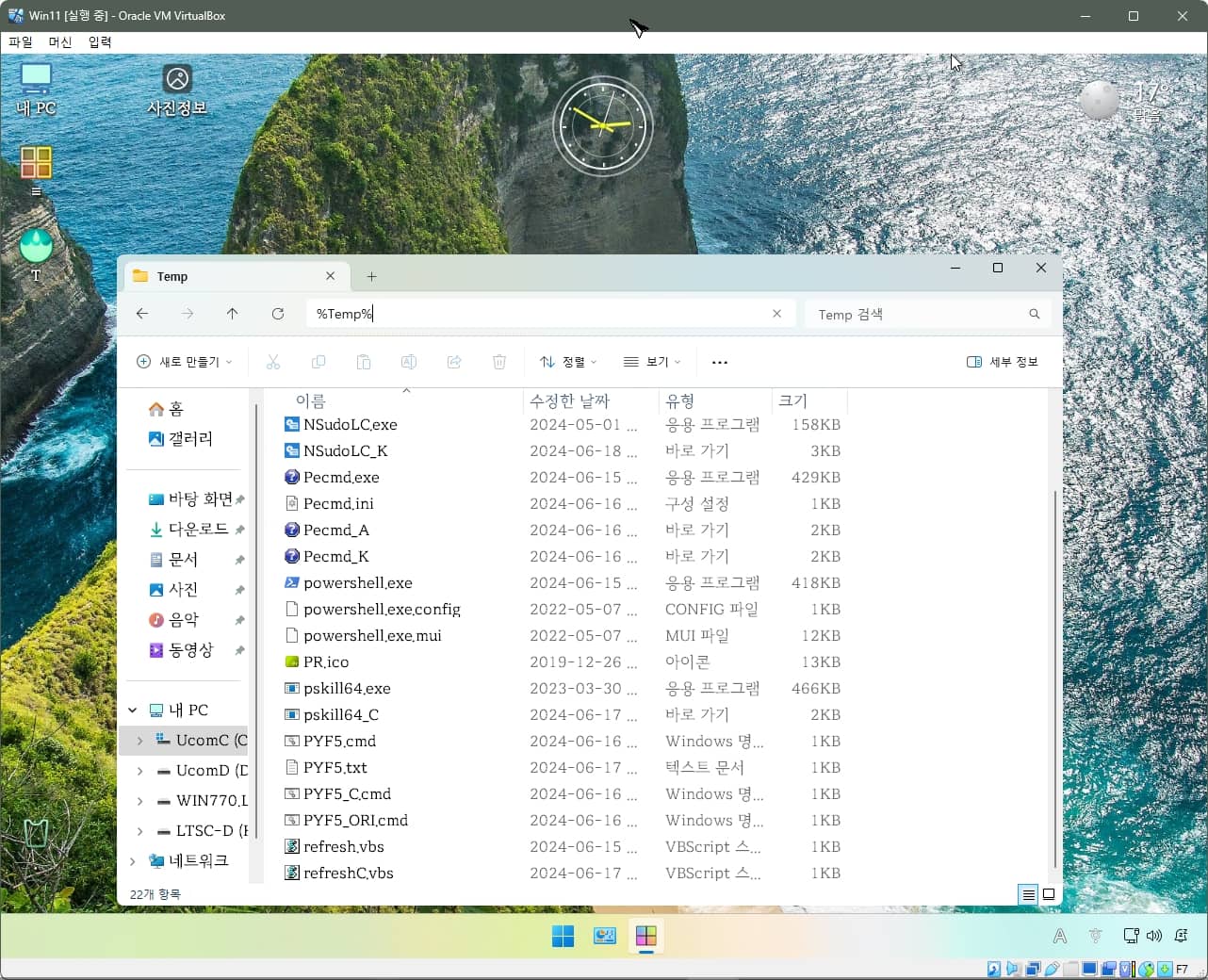Open the more options ellipsis menu

720,362
